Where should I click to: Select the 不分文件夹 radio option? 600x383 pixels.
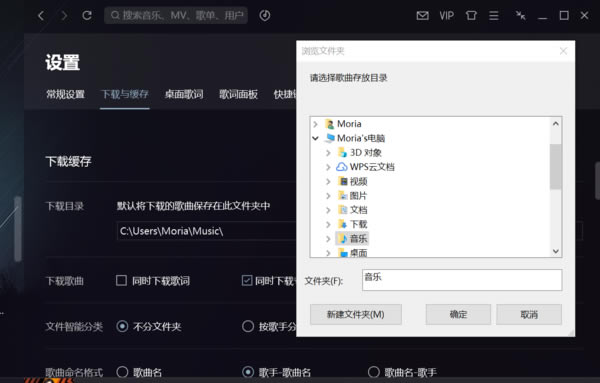click(x=122, y=326)
